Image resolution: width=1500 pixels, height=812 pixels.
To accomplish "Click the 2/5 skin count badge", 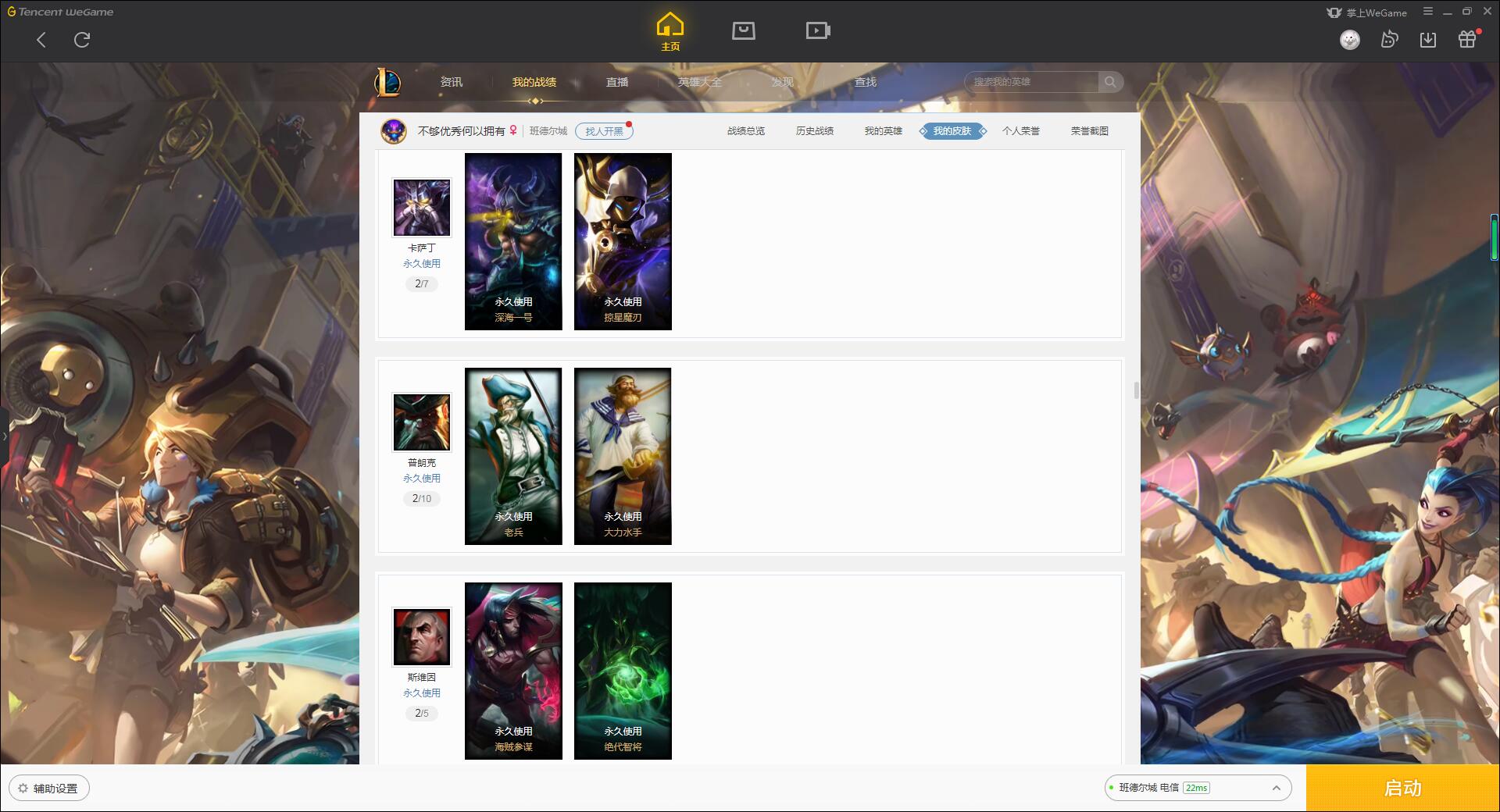I will pyautogui.click(x=422, y=714).
